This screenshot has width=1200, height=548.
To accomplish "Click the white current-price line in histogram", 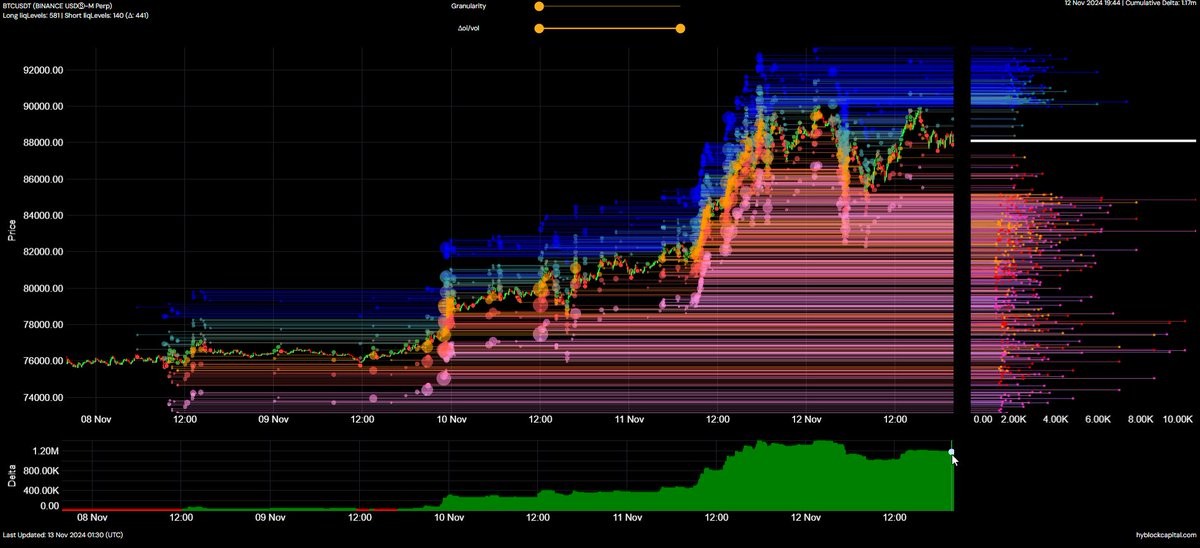I will coord(1083,141).
